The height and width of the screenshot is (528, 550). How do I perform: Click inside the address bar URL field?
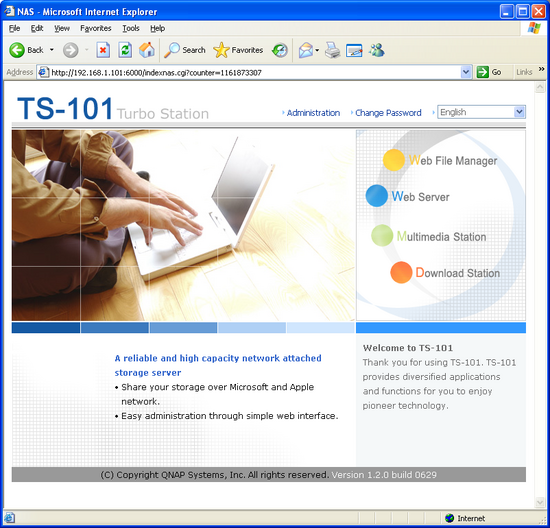coord(255,73)
